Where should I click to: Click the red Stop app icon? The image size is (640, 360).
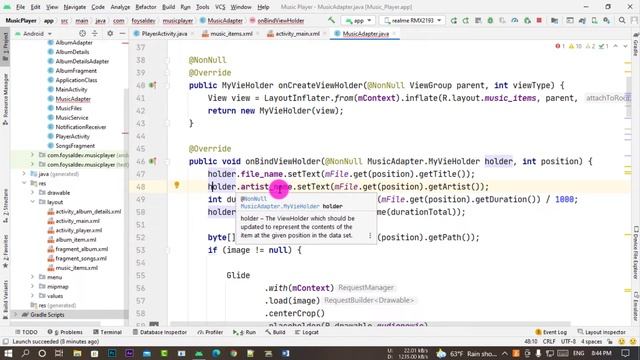(539, 20)
